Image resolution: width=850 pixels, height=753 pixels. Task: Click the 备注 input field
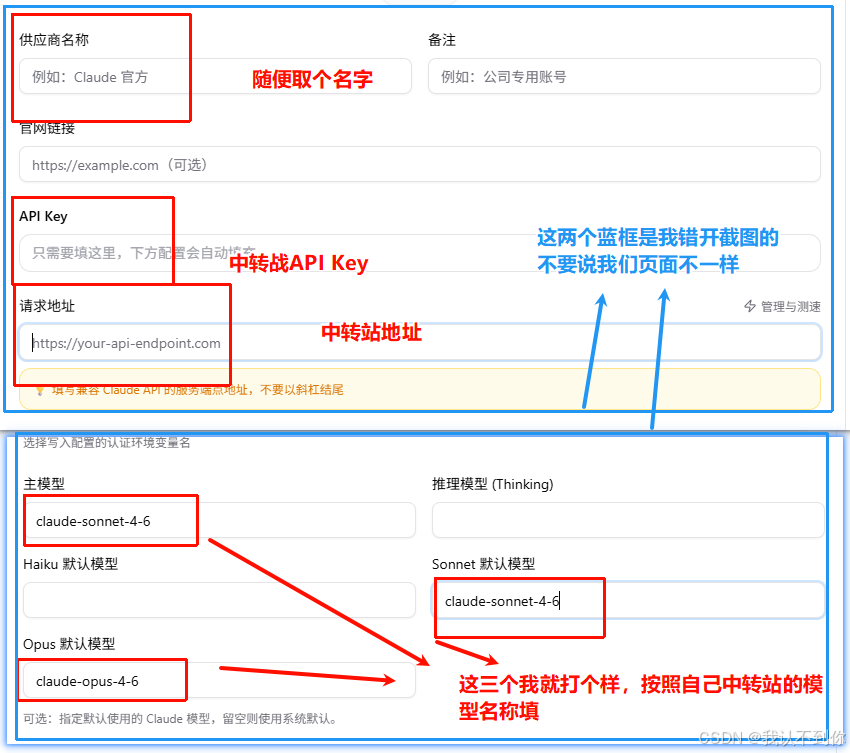click(624, 76)
